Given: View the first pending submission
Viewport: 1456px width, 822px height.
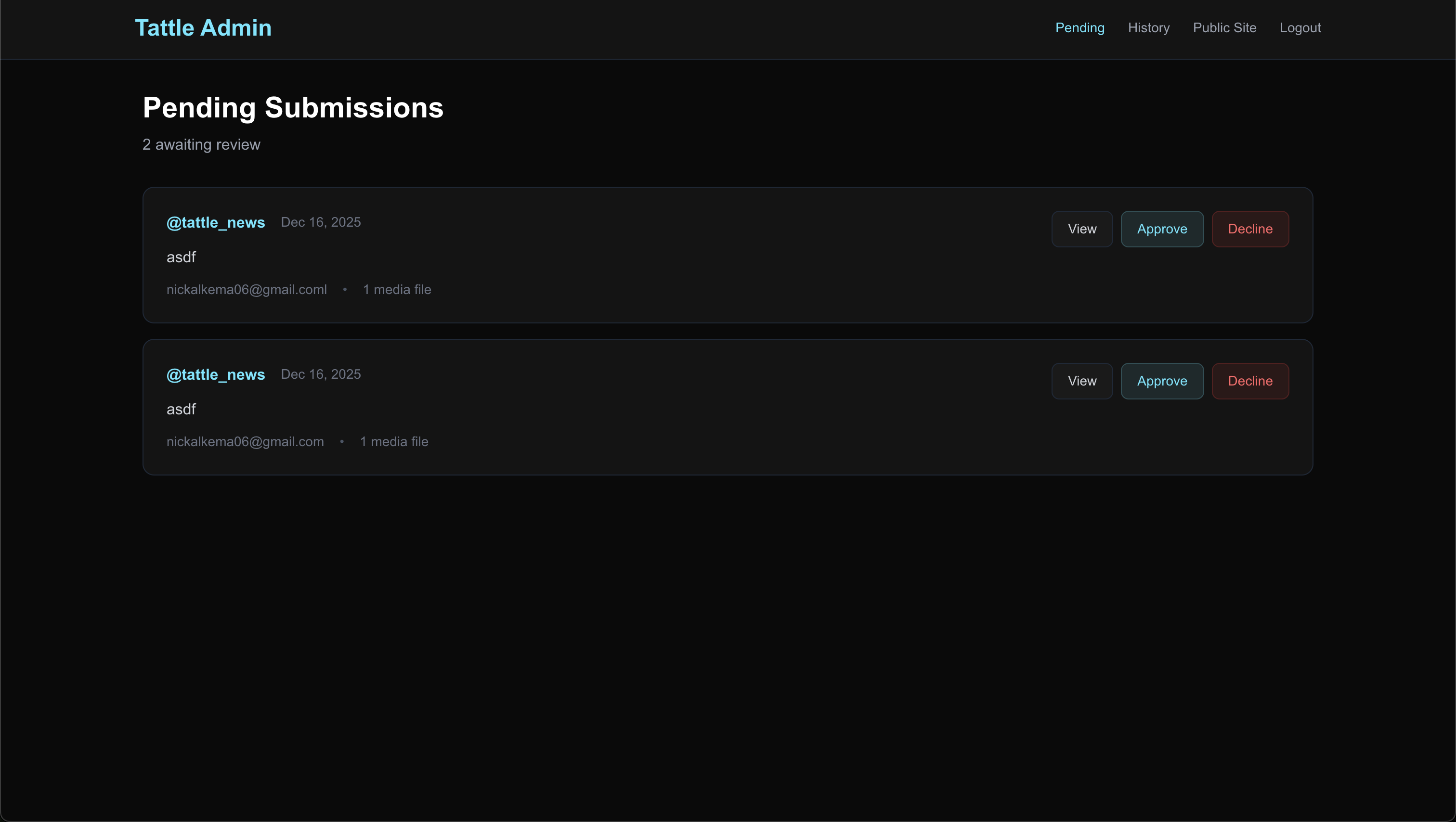Looking at the screenshot, I should tap(1082, 229).
